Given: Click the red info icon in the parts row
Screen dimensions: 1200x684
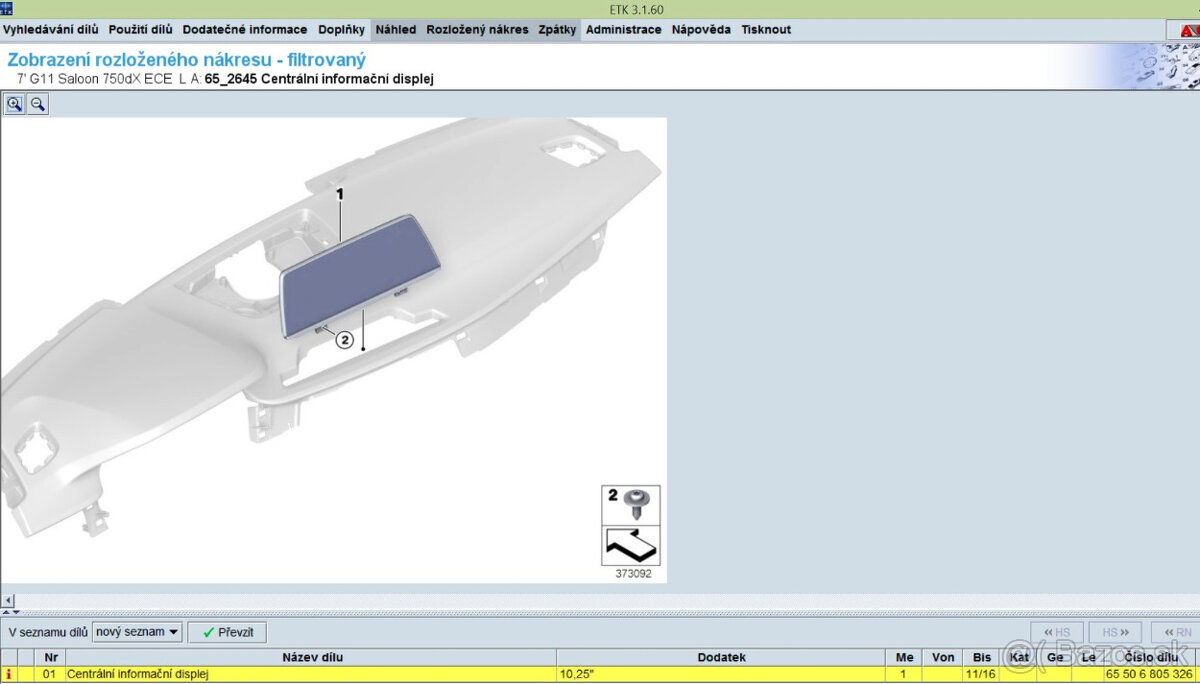Looking at the screenshot, I should (9, 675).
